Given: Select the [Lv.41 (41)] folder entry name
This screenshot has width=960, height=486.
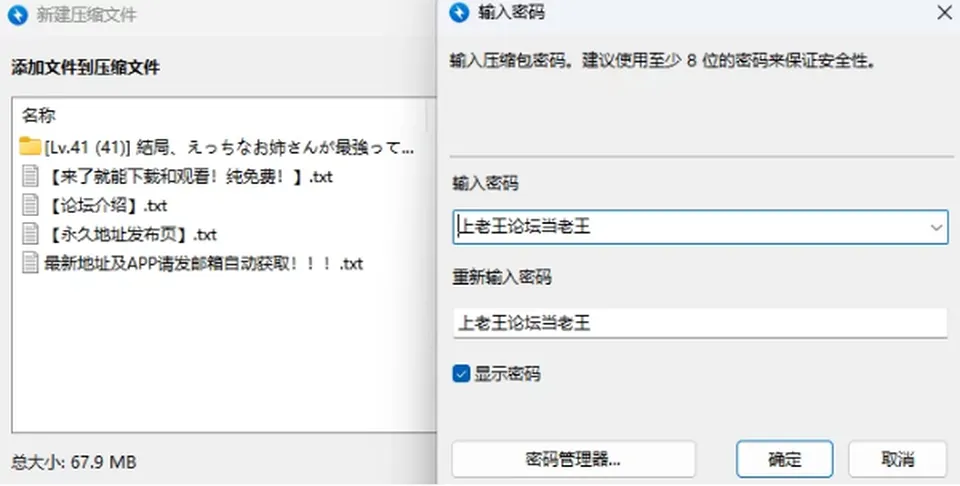Looking at the screenshot, I should point(229,147).
